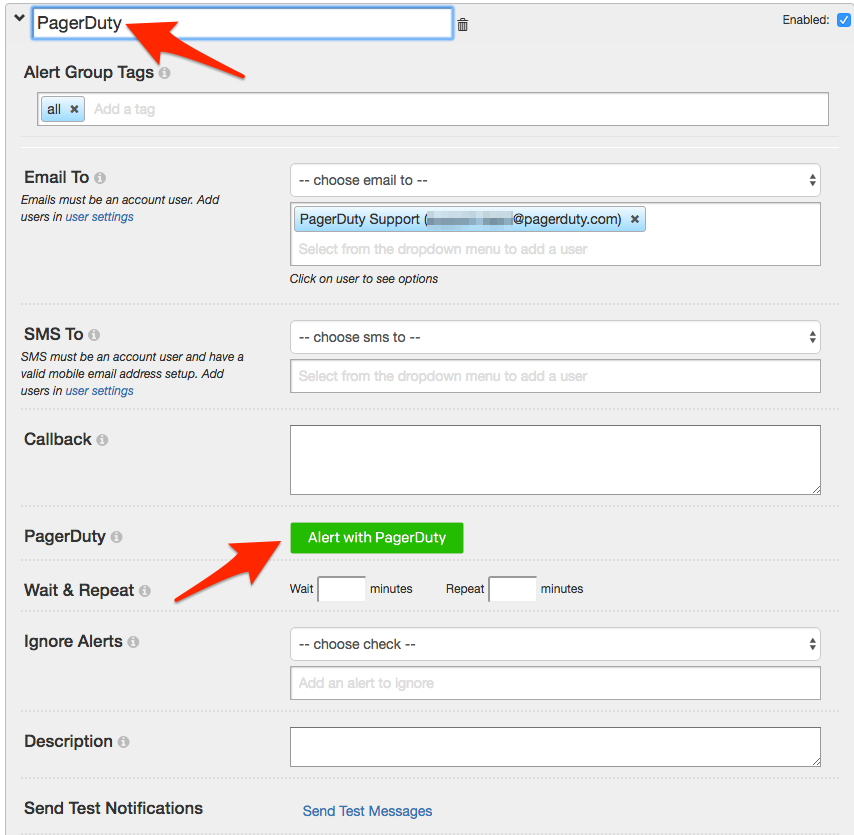
Task: Click info icon beside Ignore Alerts
Action: click(x=133, y=642)
